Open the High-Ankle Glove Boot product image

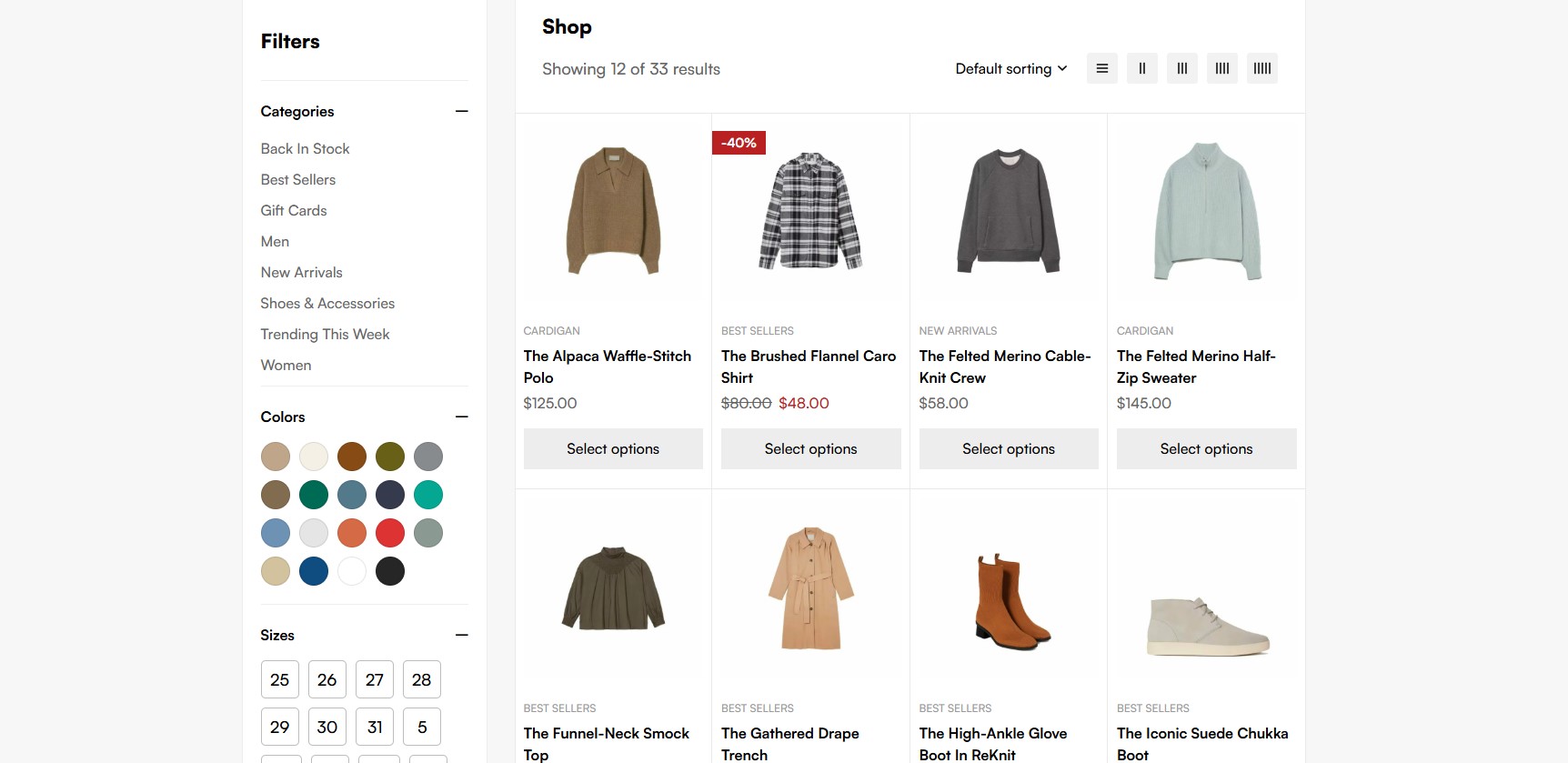click(1009, 588)
